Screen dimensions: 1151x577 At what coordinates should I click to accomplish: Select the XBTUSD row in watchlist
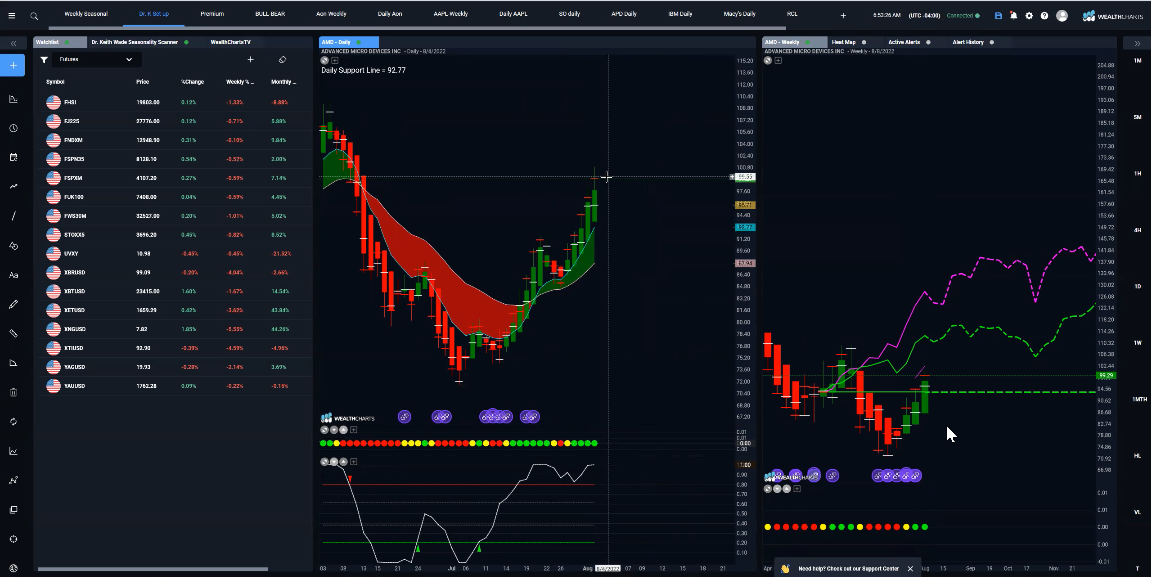pos(176,291)
